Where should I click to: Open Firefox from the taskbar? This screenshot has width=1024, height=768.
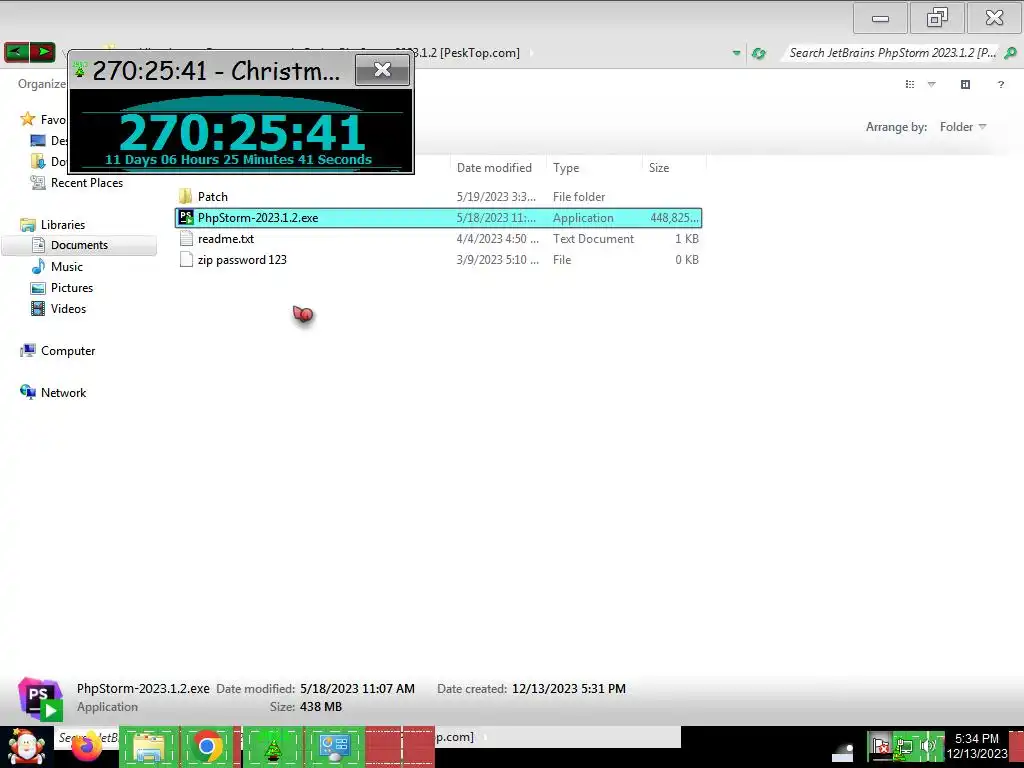click(86, 746)
